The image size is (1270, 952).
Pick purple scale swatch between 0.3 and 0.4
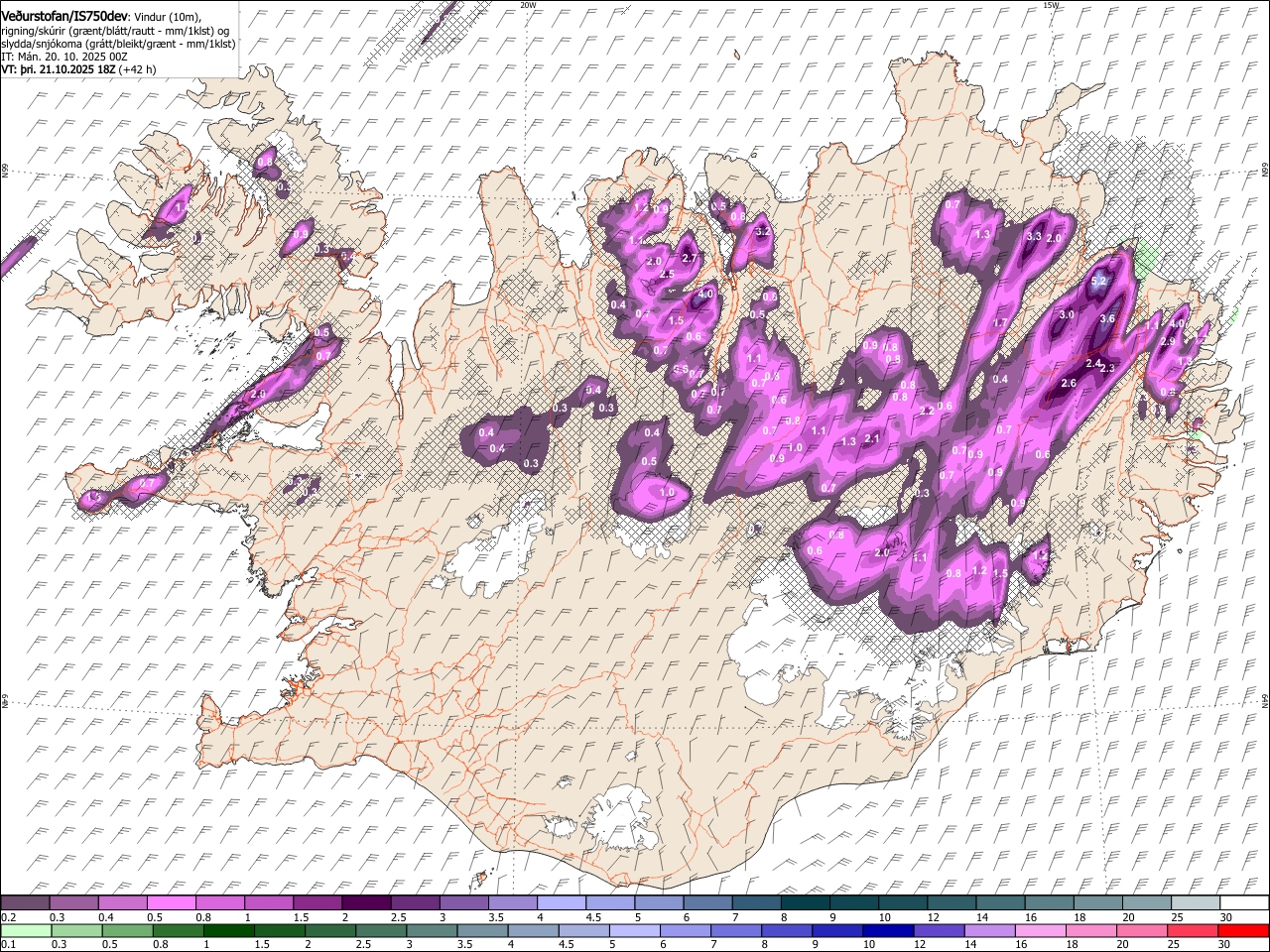(73, 903)
